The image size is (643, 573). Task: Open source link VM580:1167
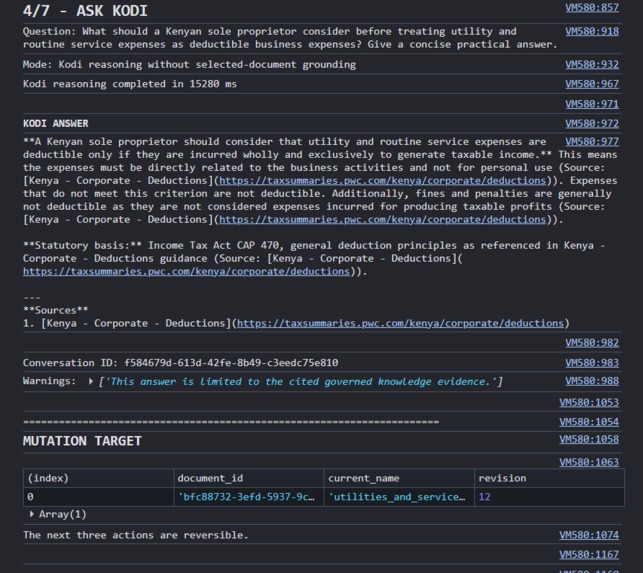[x=589, y=555]
